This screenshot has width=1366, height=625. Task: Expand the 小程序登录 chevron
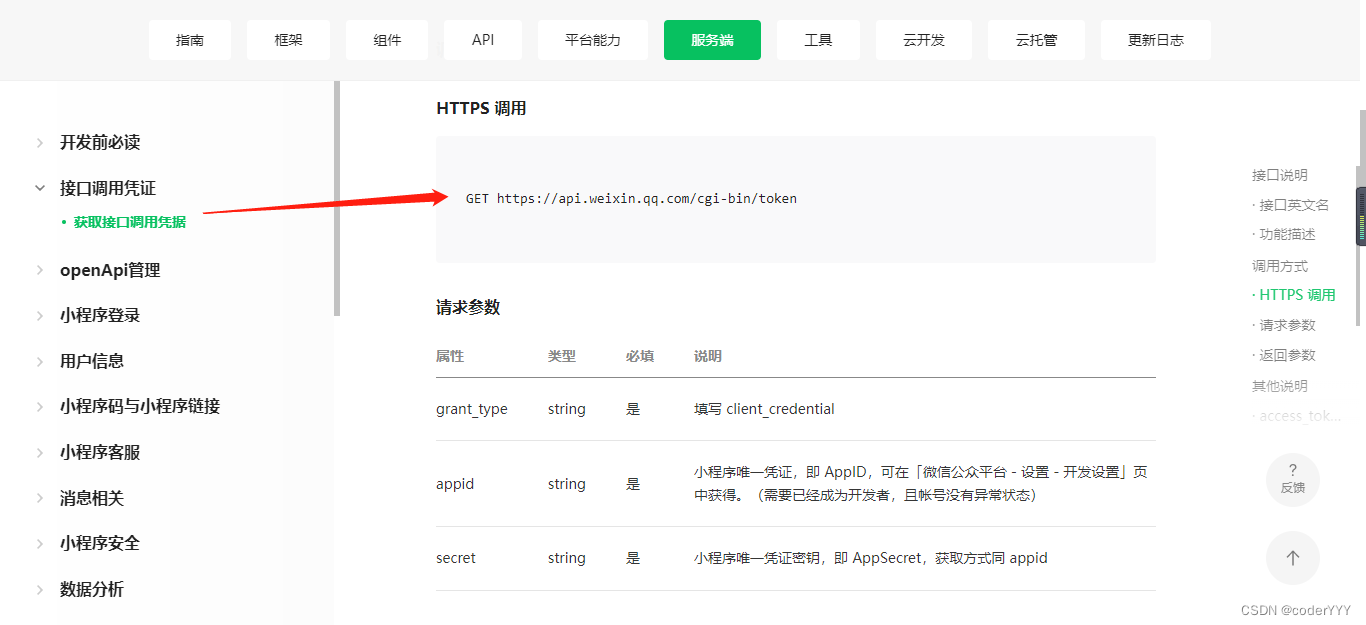pyautogui.click(x=40, y=316)
